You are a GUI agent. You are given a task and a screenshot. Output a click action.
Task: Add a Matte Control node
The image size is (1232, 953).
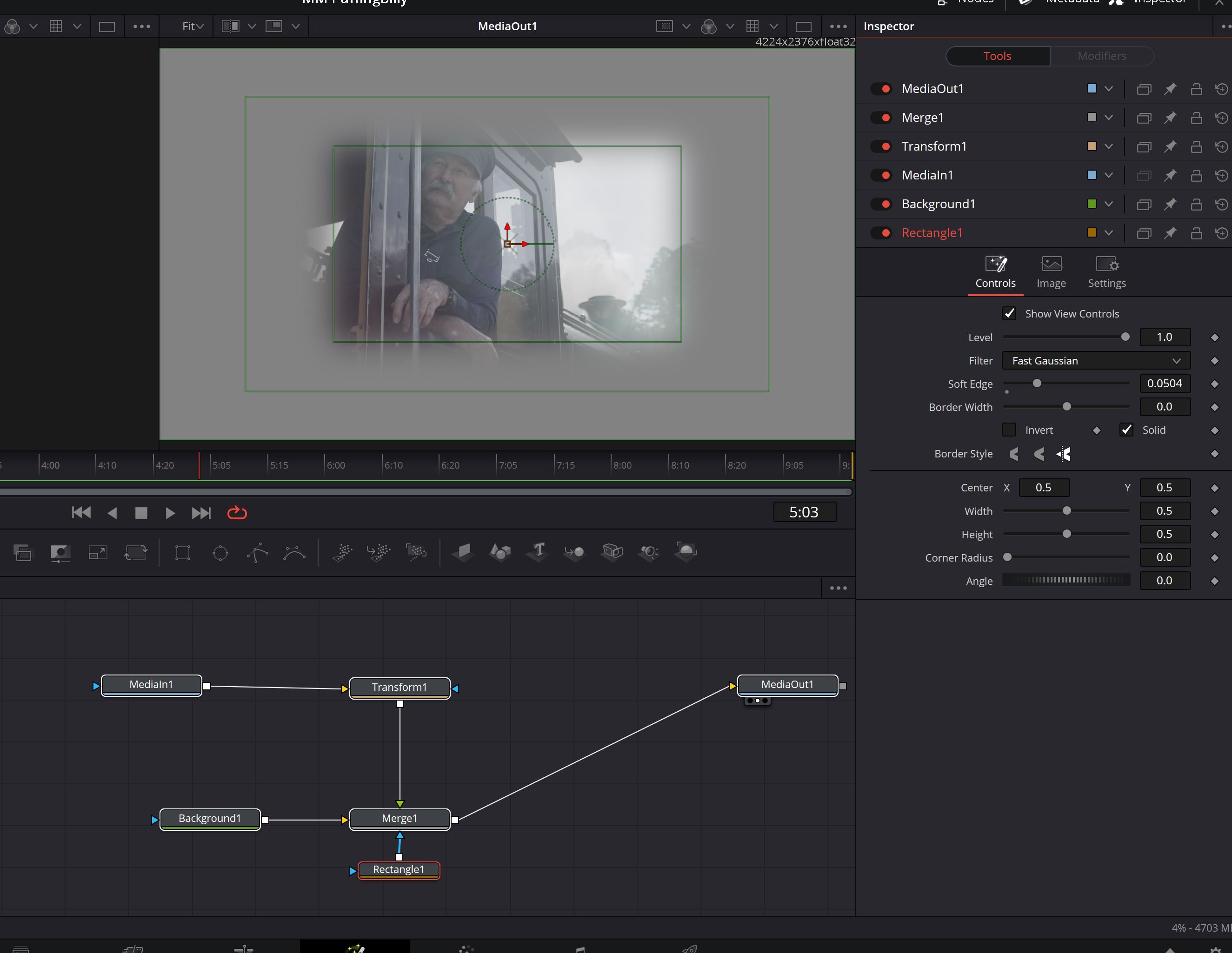click(60, 552)
